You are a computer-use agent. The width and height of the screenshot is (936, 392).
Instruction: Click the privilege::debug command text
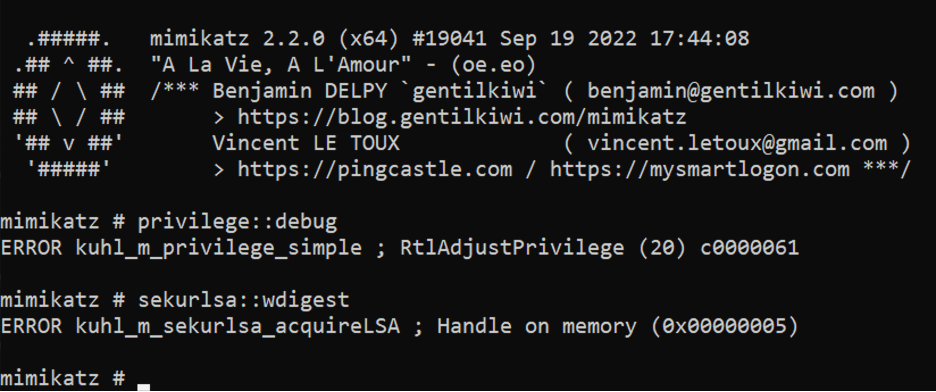click(x=238, y=222)
